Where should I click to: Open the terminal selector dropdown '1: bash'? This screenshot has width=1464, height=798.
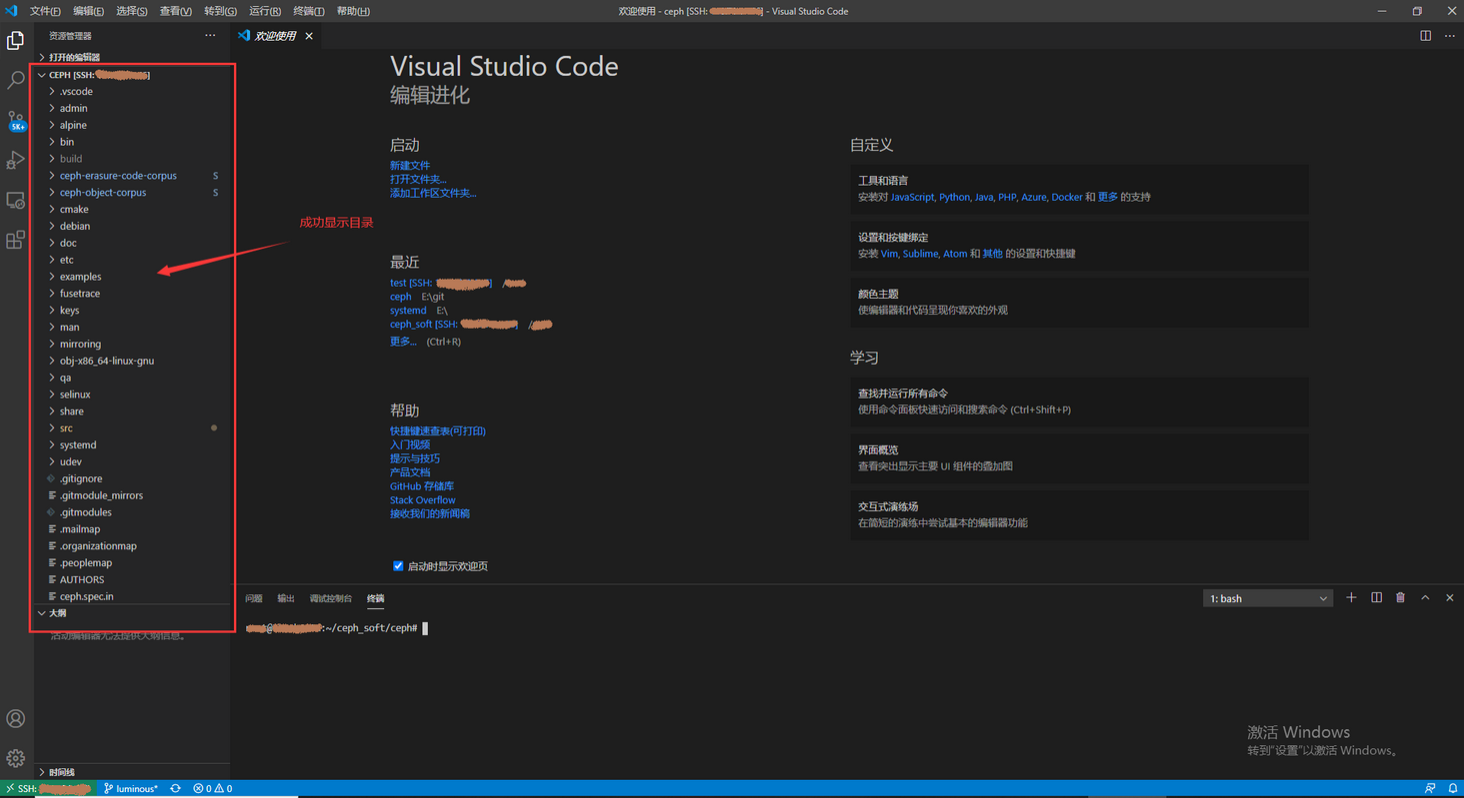click(1267, 598)
